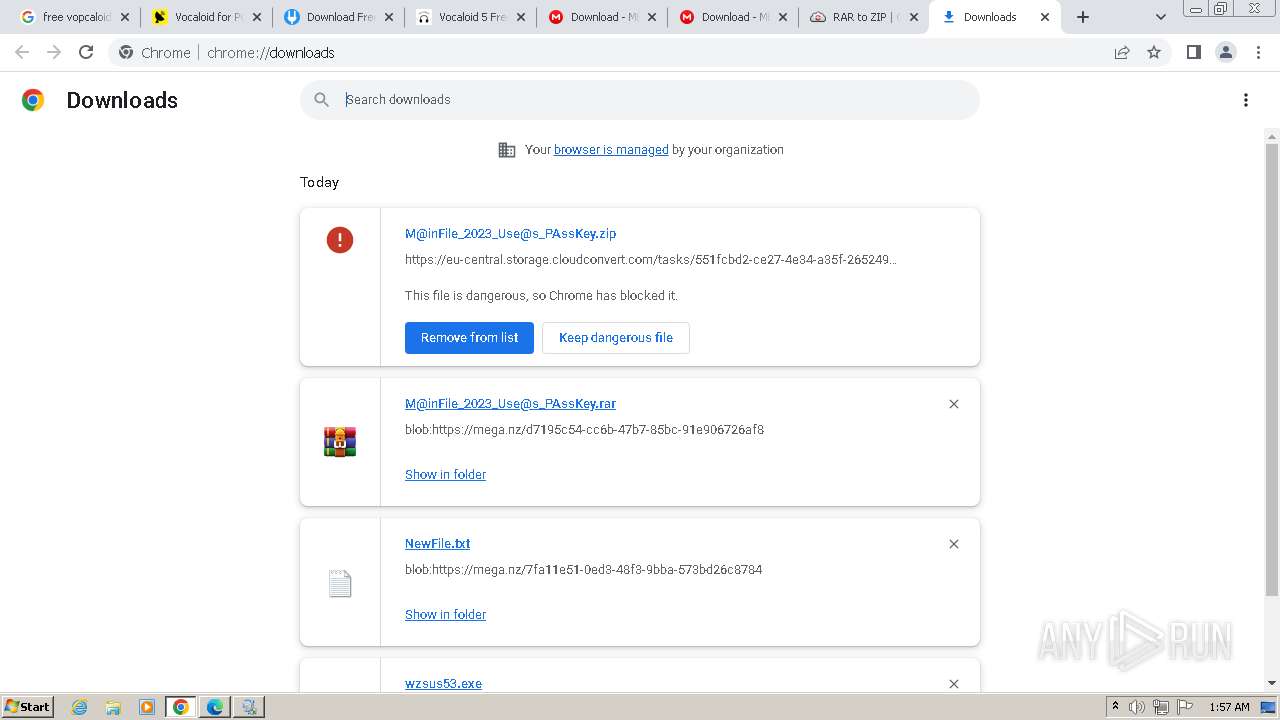The height and width of the screenshot is (720, 1280).
Task: Click the cloudconvert source URL text
Action: point(651,259)
